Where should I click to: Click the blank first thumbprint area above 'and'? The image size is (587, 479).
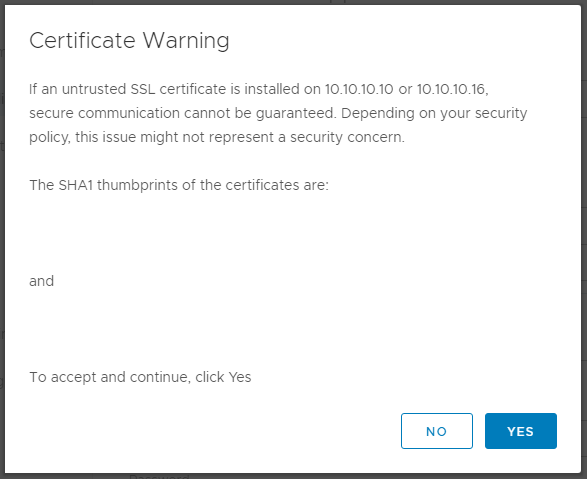(293, 233)
